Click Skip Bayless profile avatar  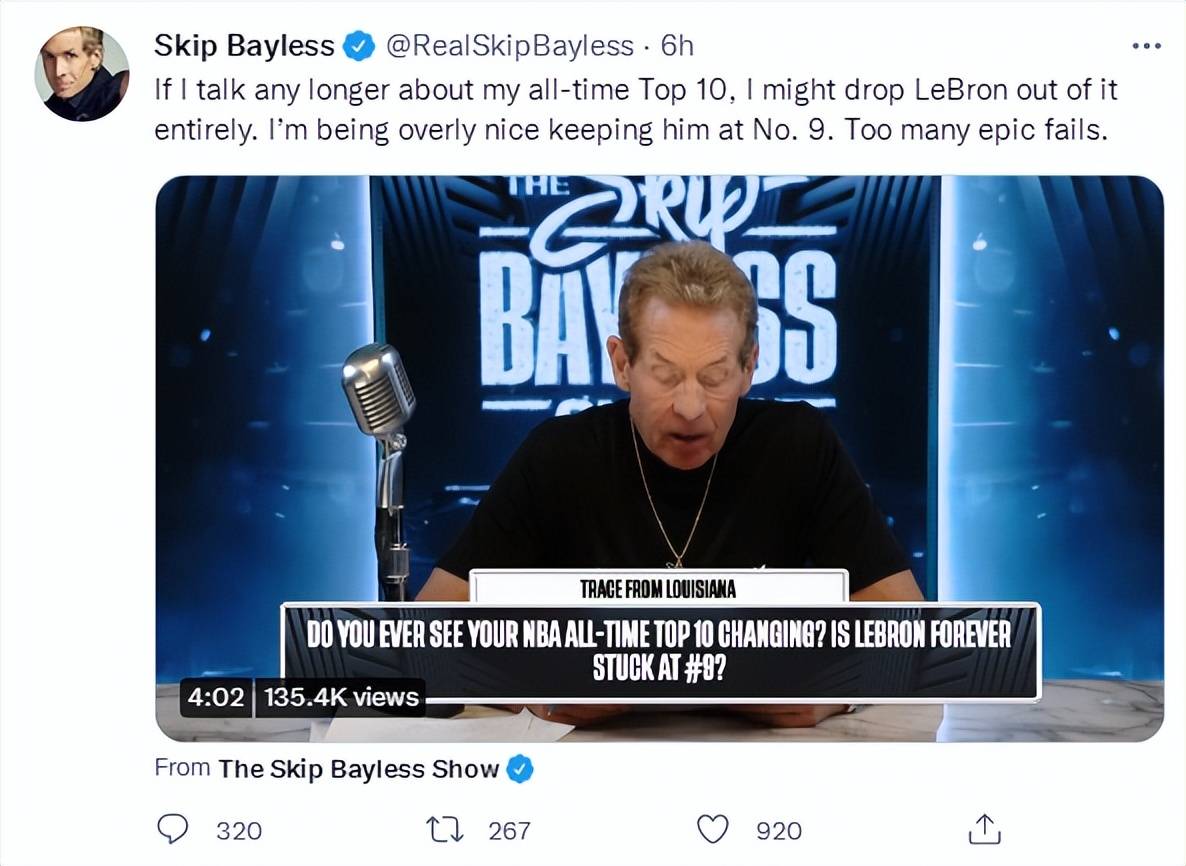(x=81, y=73)
